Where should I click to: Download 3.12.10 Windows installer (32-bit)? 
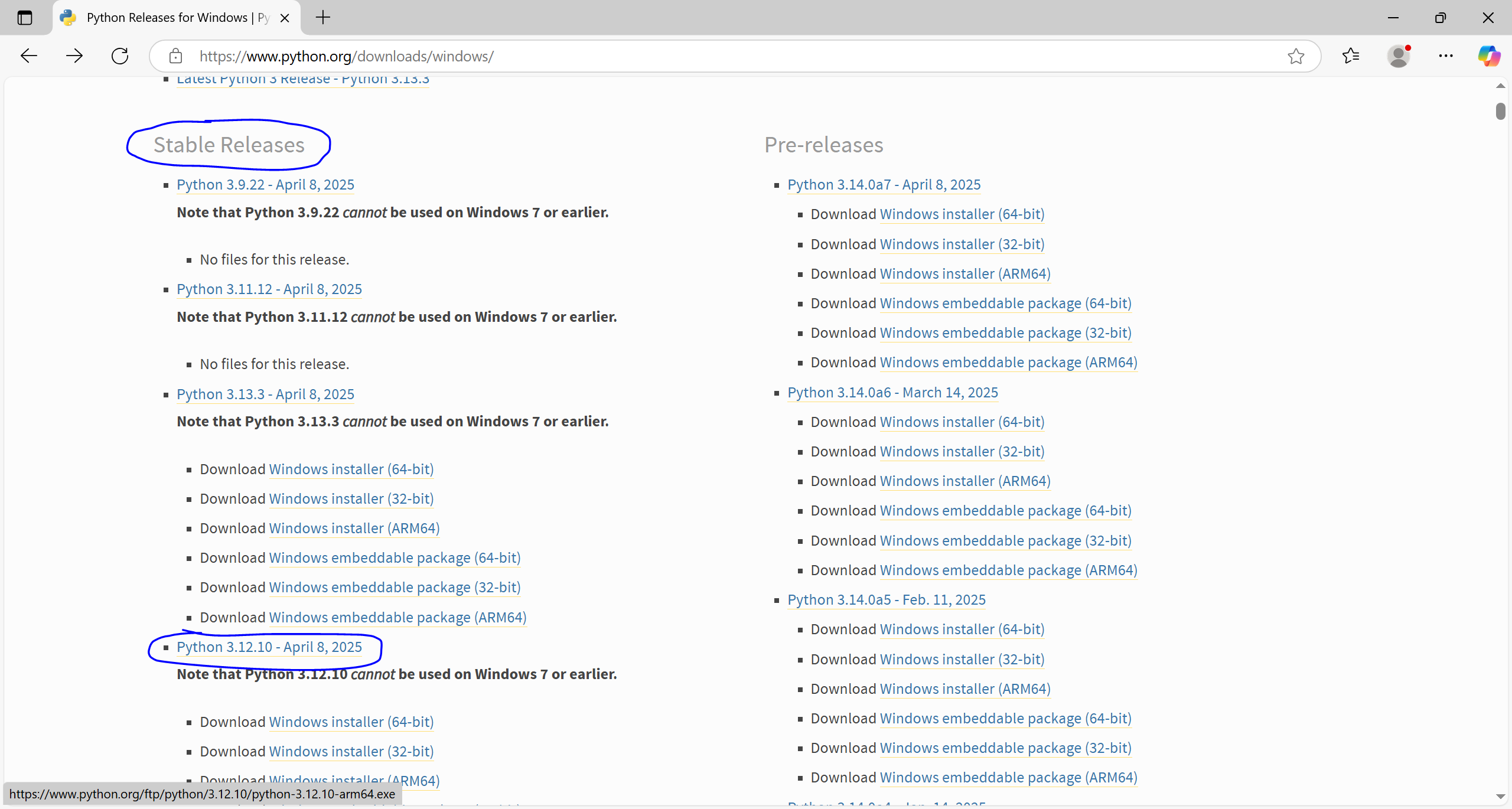tap(351, 752)
